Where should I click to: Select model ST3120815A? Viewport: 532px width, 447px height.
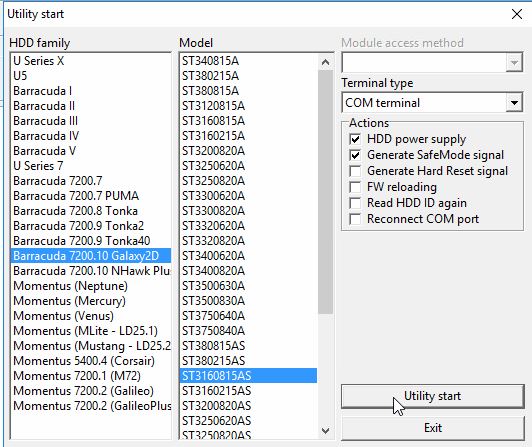pos(249,106)
